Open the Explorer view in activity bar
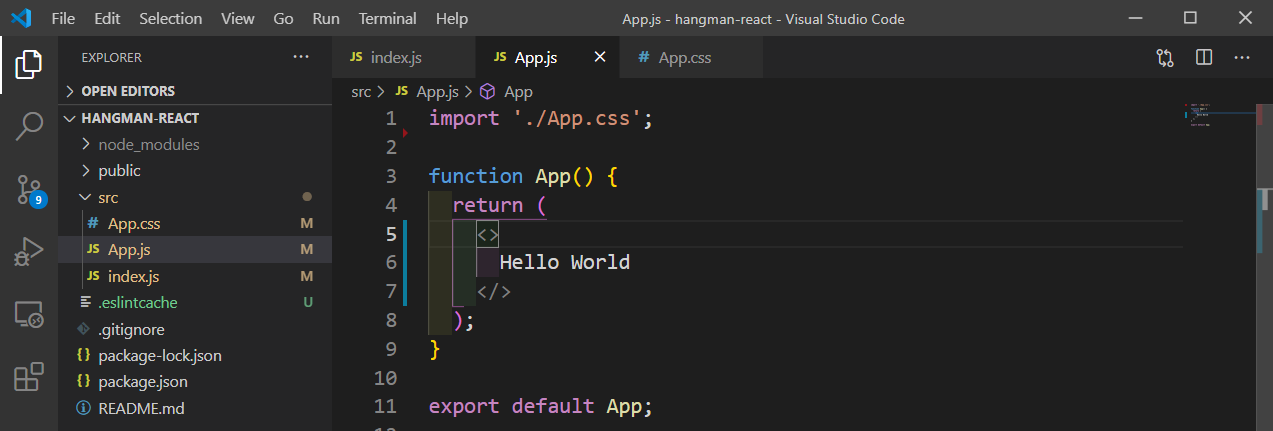1273x431 pixels. [29, 64]
